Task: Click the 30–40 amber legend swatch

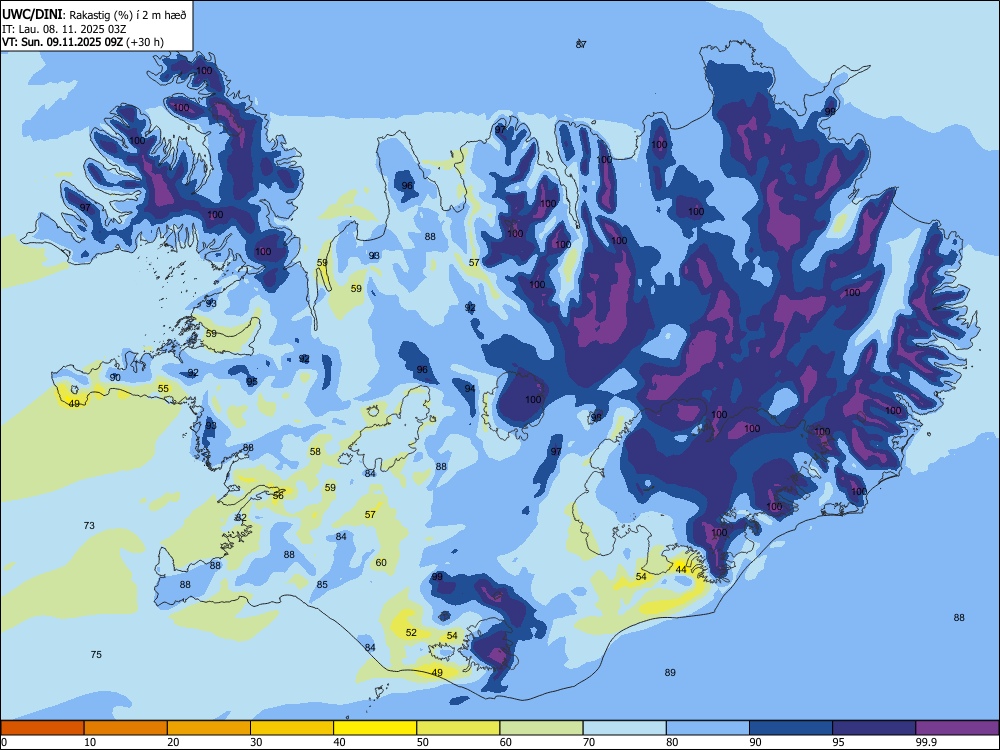Action: pyautogui.click(x=292, y=728)
